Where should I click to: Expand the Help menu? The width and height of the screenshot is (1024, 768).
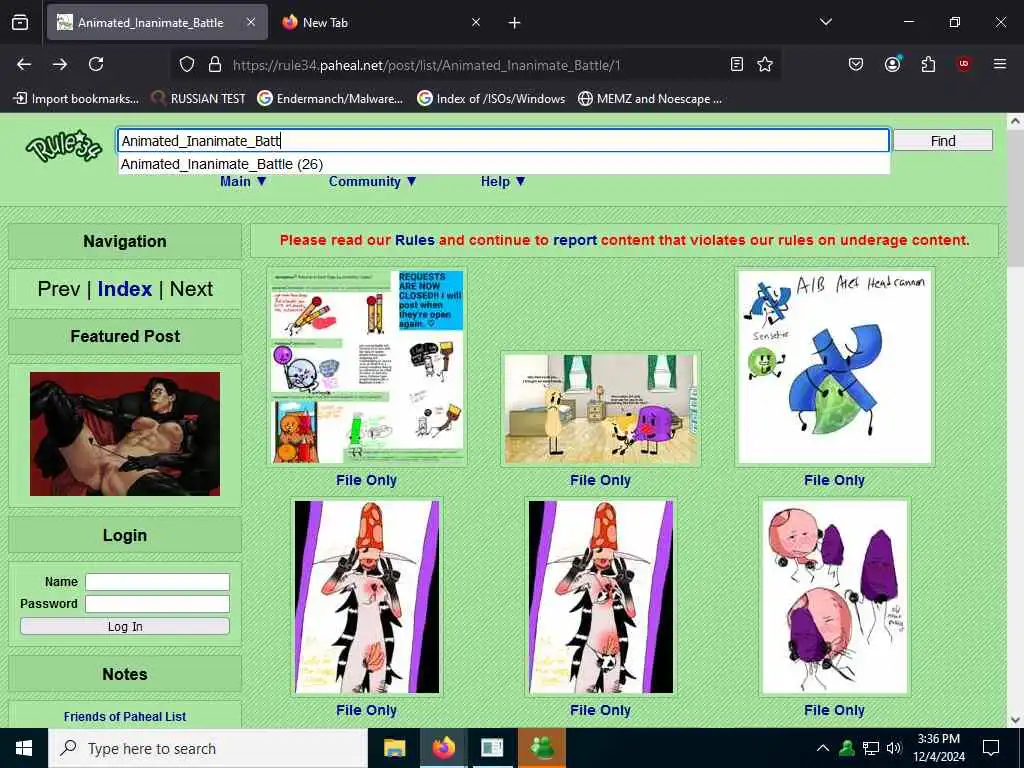[503, 182]
